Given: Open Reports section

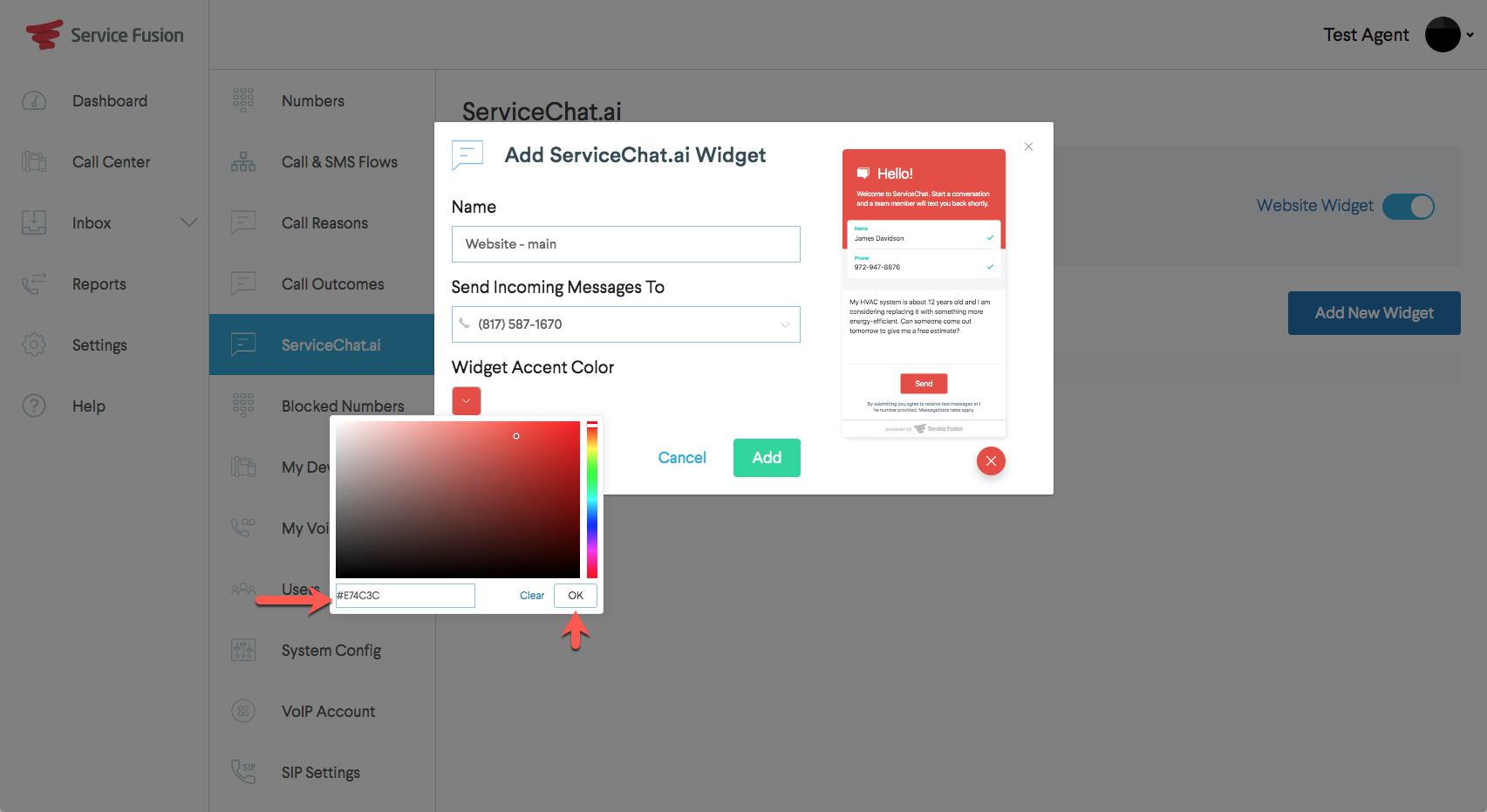Looking at the screenshot, I should (x=99, y=284).
